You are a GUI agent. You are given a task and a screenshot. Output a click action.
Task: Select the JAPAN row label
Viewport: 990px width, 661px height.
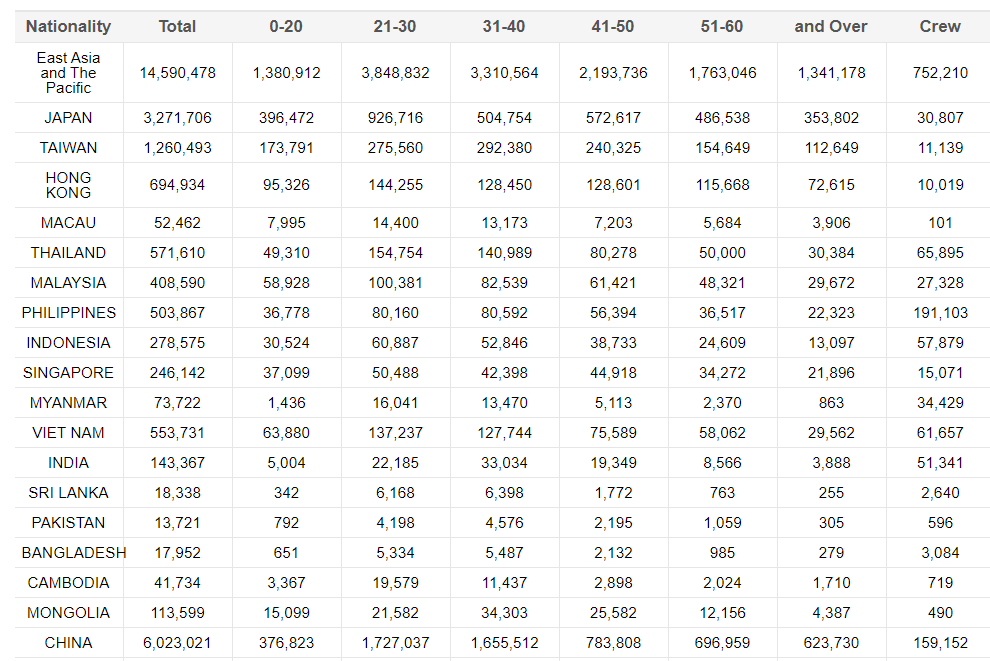coord(68,118)
